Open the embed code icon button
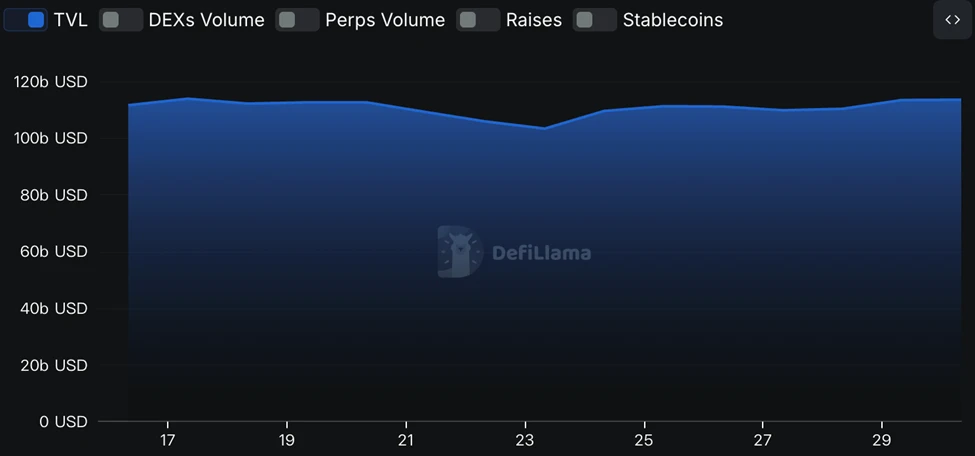 coord(951,20)
